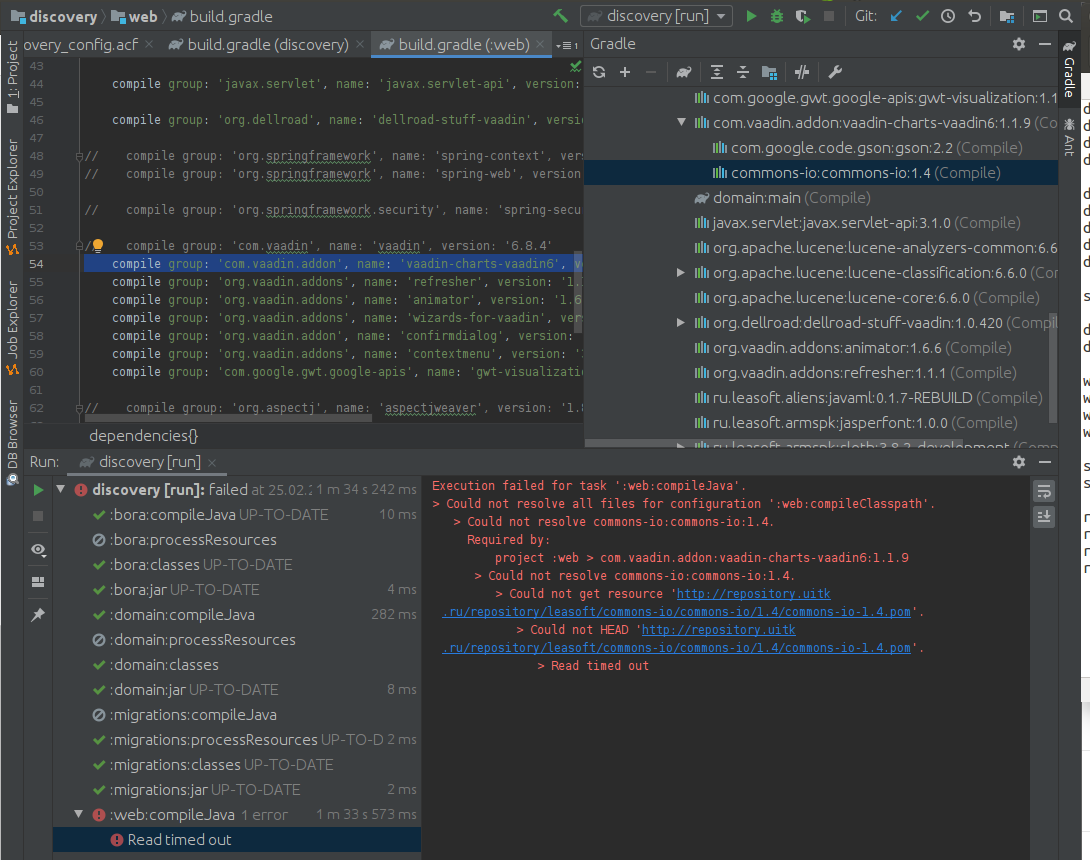The height and width of the screenshot is (860, 1090).
Task: Open the Project Structure icon
Action: [x=1007, y=16]
